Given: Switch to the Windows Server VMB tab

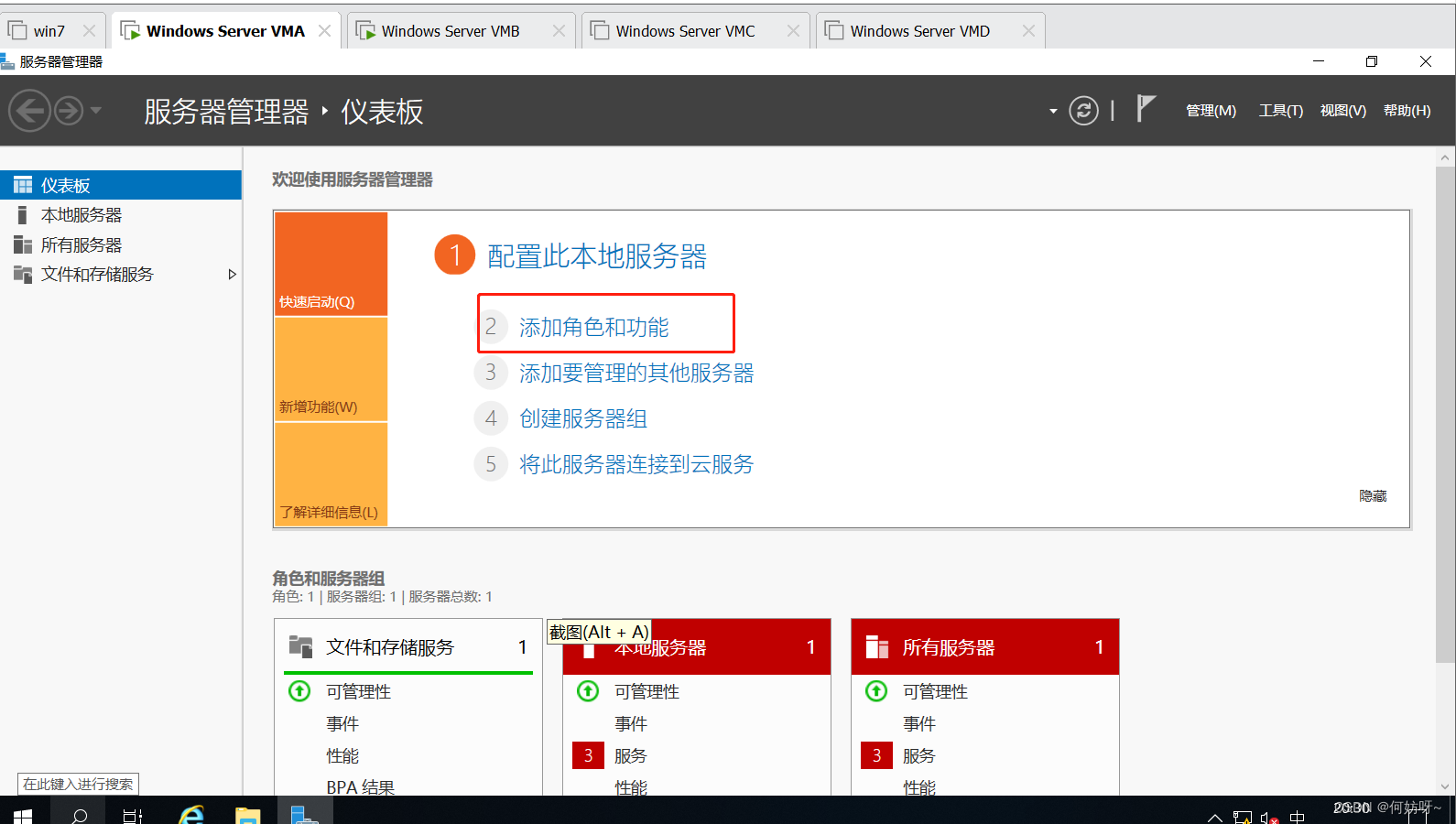Looking at the screenshot, I should click(x=451, y=31).
